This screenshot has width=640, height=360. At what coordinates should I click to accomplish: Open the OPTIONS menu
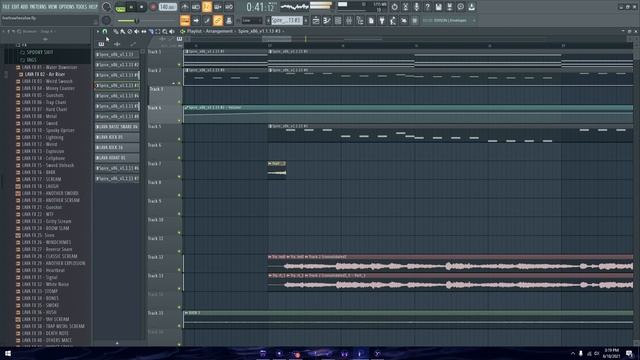(67, 7)
